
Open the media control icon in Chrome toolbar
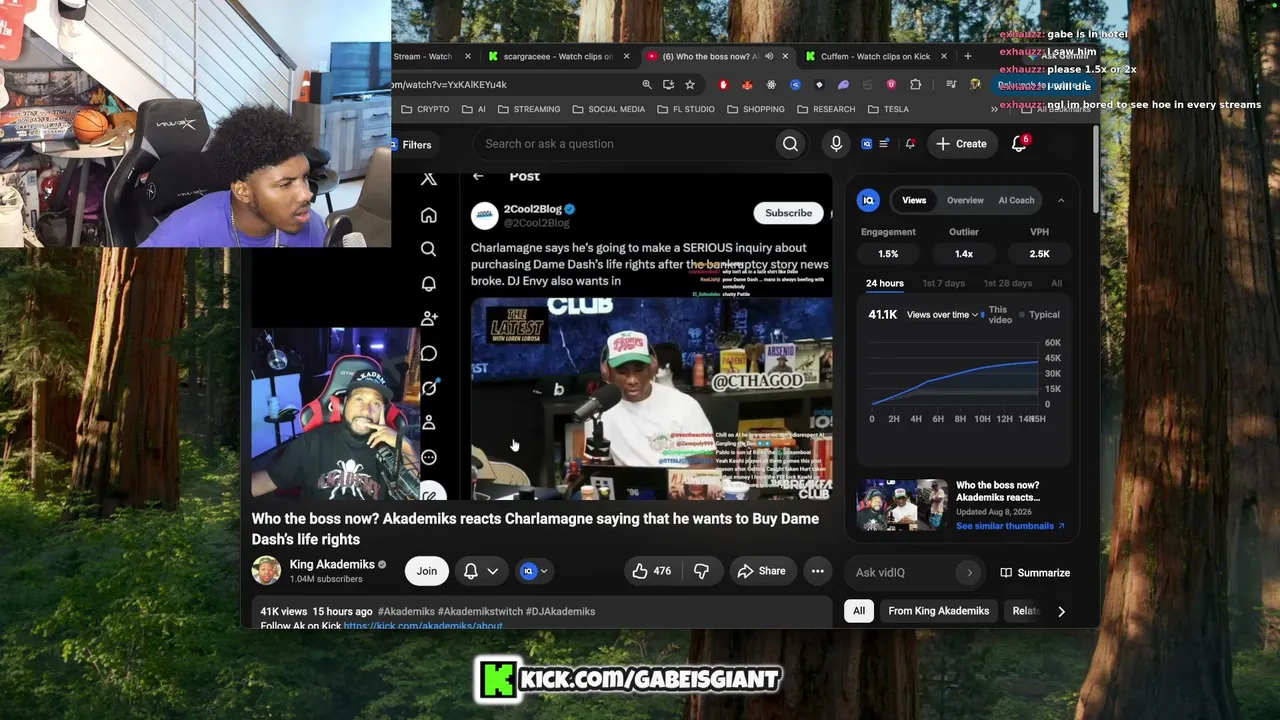pyautogui.click(x=951, y=85)
